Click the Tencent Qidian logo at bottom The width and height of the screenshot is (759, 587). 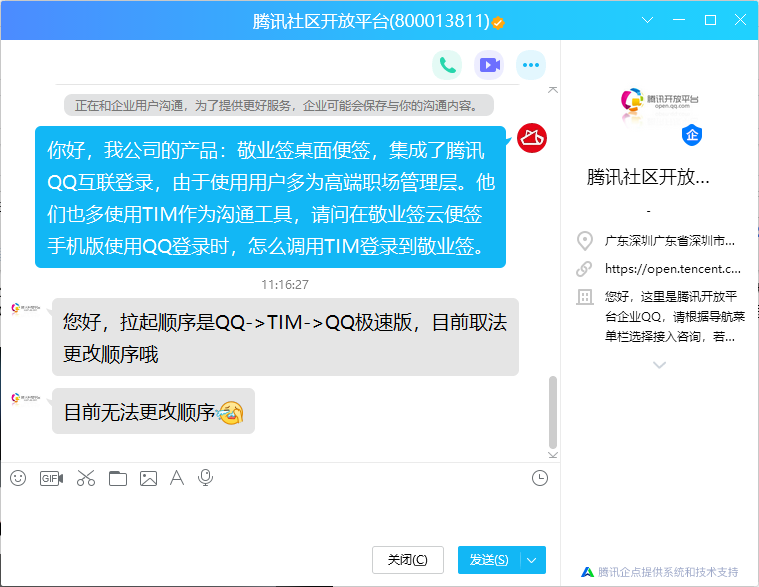point(588,572)
